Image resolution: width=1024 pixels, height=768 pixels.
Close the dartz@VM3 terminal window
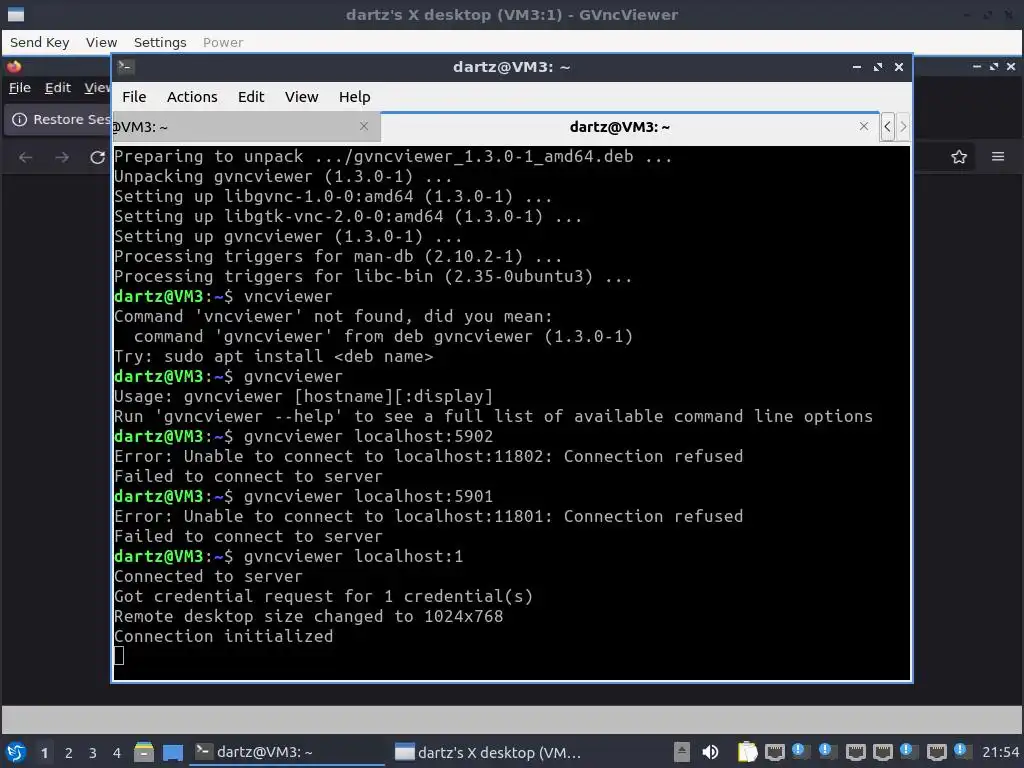coord(899,67)
